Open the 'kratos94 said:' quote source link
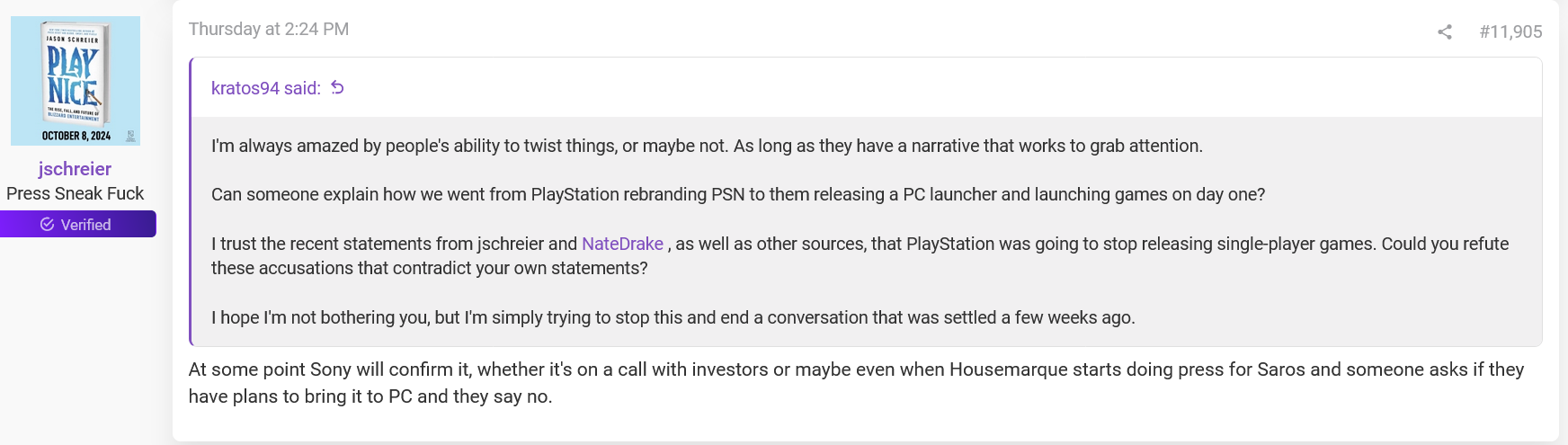 [x=265, y=88]
